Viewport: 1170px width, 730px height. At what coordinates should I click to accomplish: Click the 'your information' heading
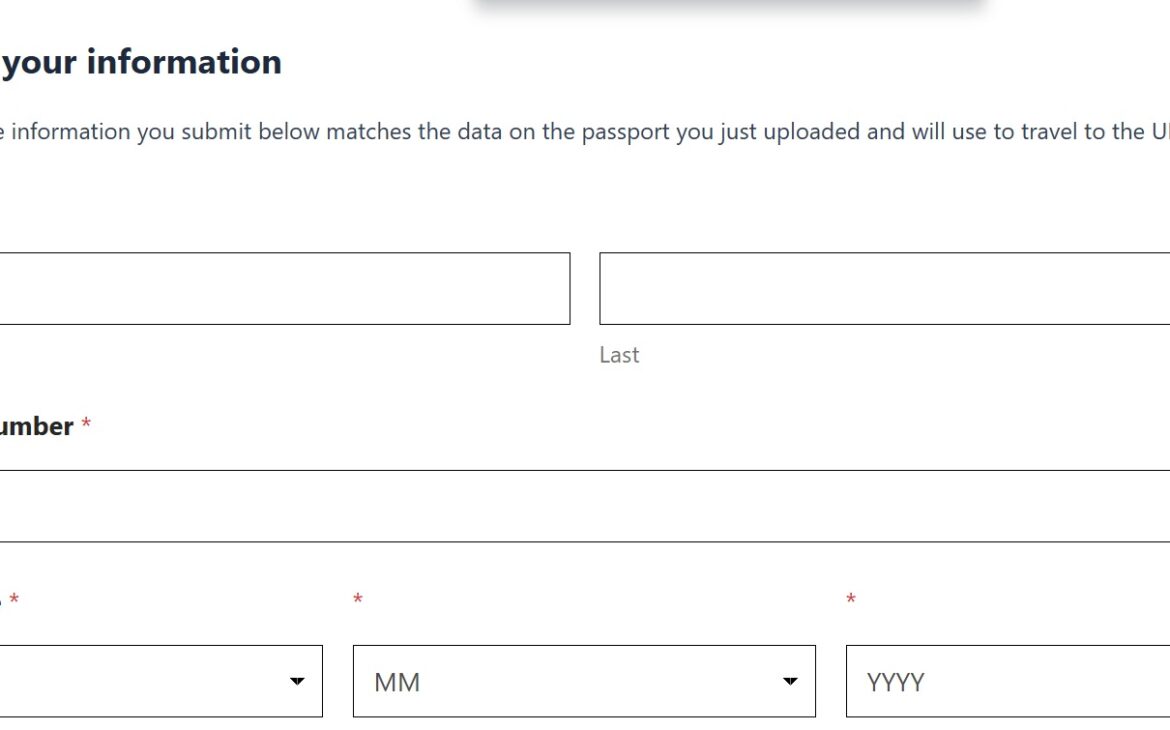click(142, 62)
